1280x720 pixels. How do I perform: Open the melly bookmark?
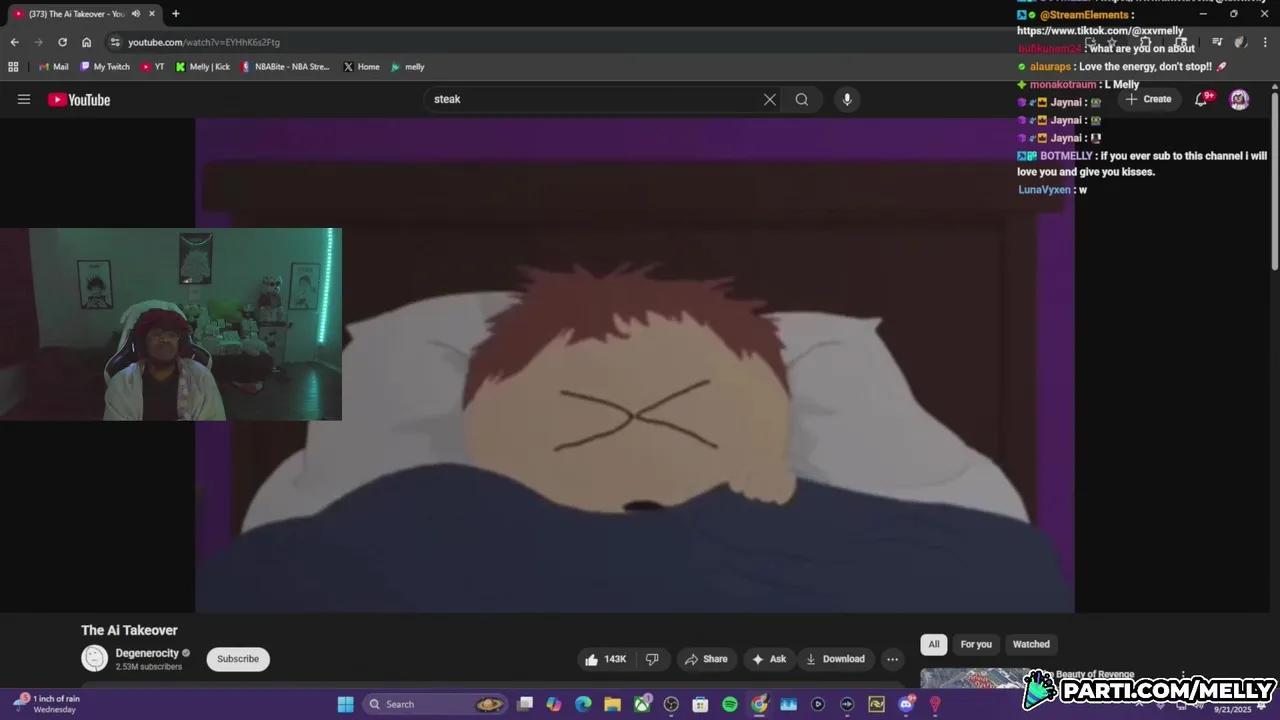click(x=408, y=67)
